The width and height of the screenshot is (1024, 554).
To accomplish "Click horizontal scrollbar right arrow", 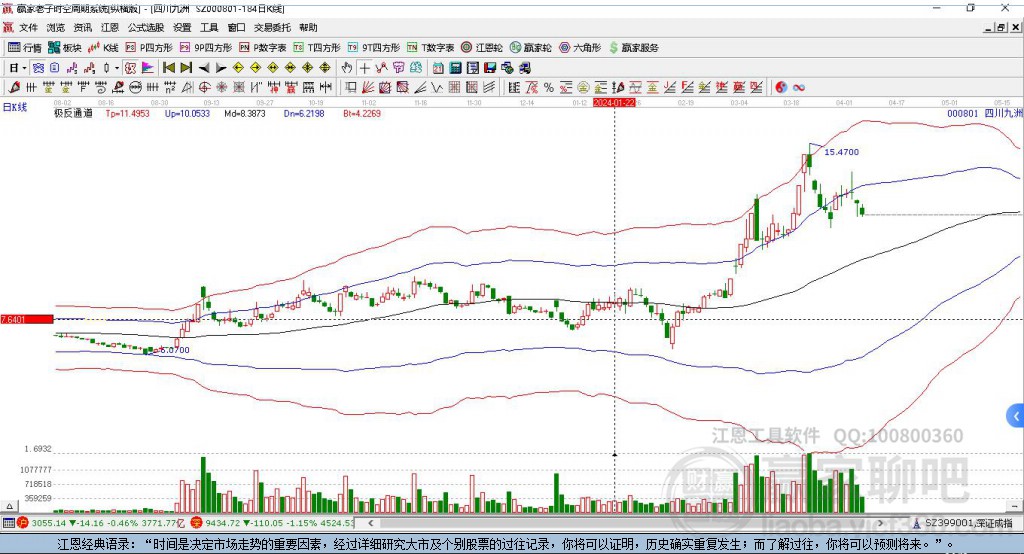I will pyautogui.click(x=880, y=523).
